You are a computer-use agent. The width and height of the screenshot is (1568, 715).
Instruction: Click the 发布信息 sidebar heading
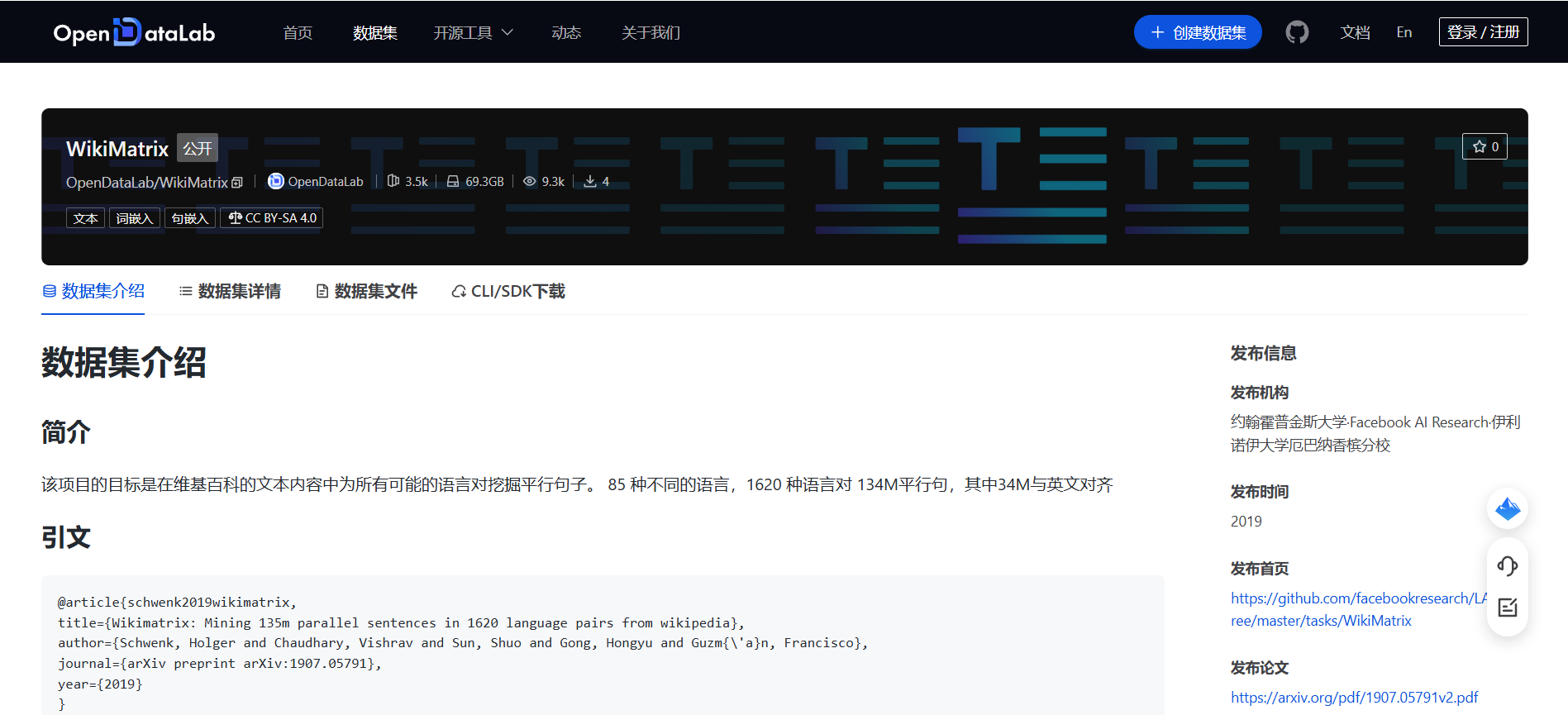click(x=1263, y=353)
